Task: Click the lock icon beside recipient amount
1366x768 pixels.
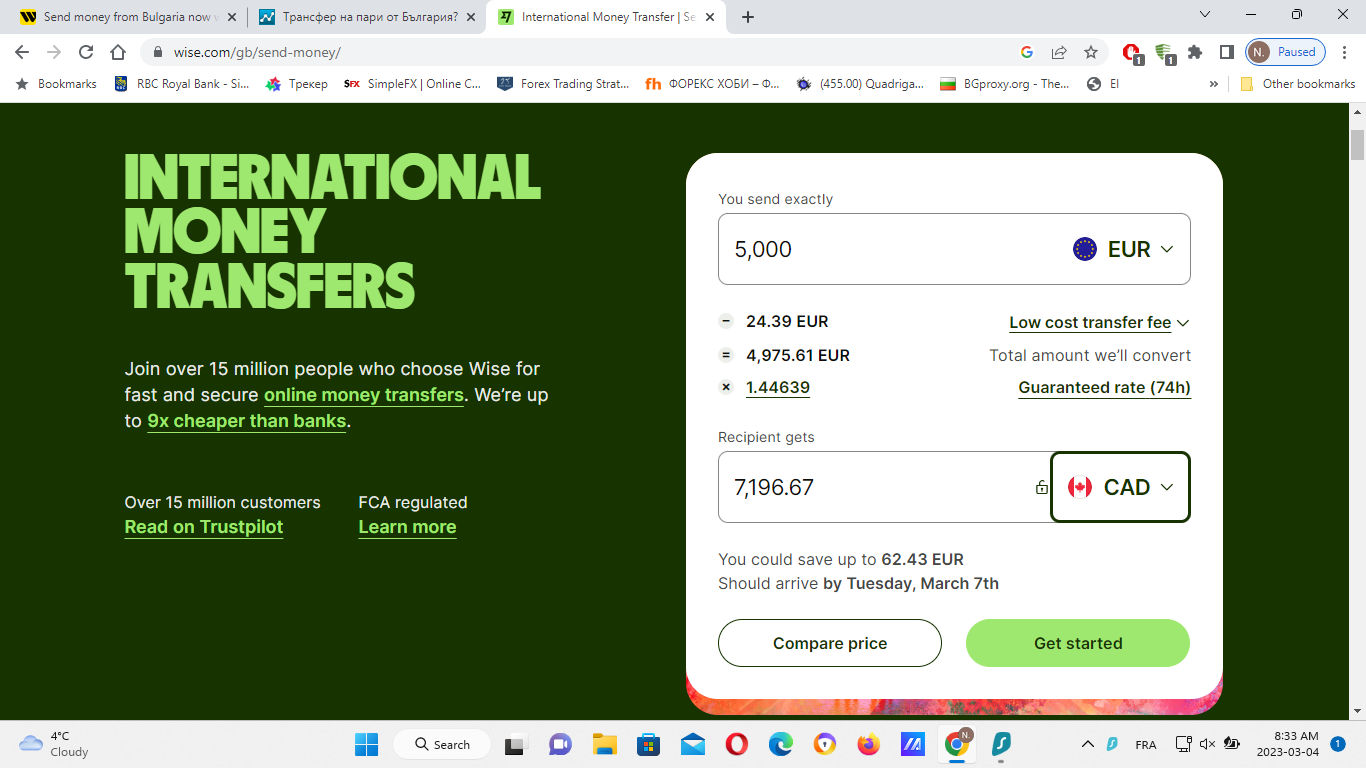Action: 1041,488
